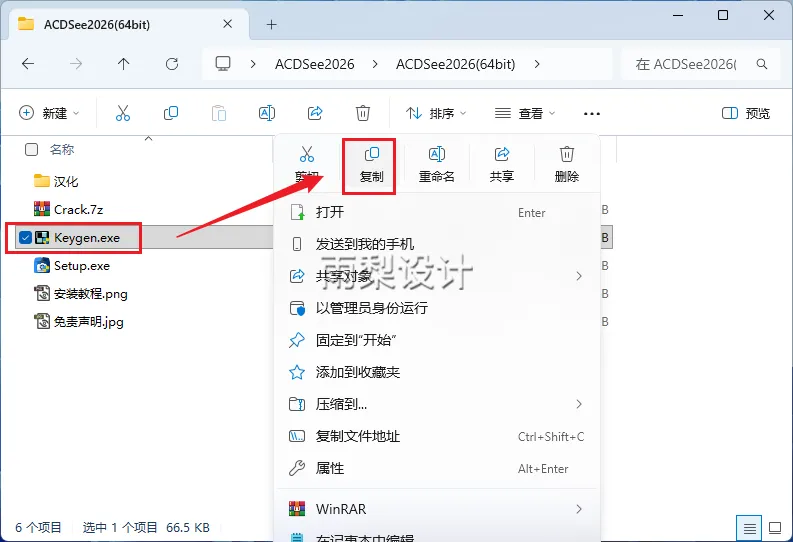This screenshot has width=793, height=542.
Task: Click the search magnifier icon
Action: pyautogui.click(x=762, y=64)
